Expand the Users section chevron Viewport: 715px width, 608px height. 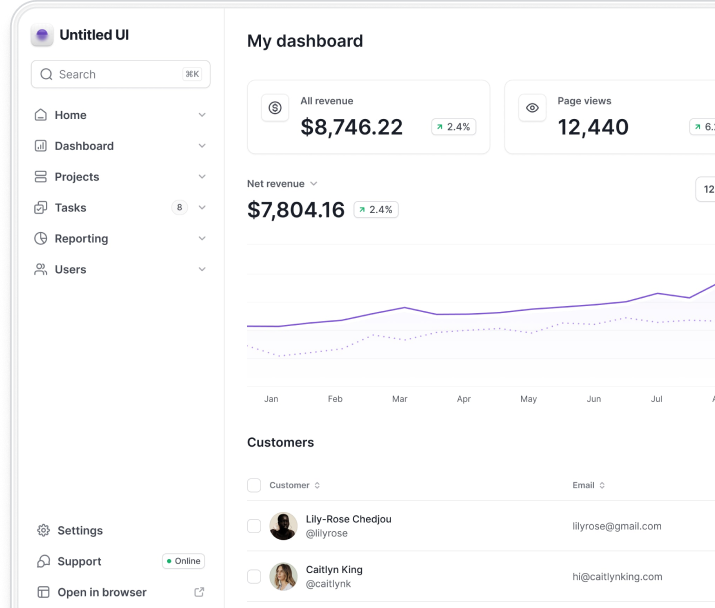point(202,269)
